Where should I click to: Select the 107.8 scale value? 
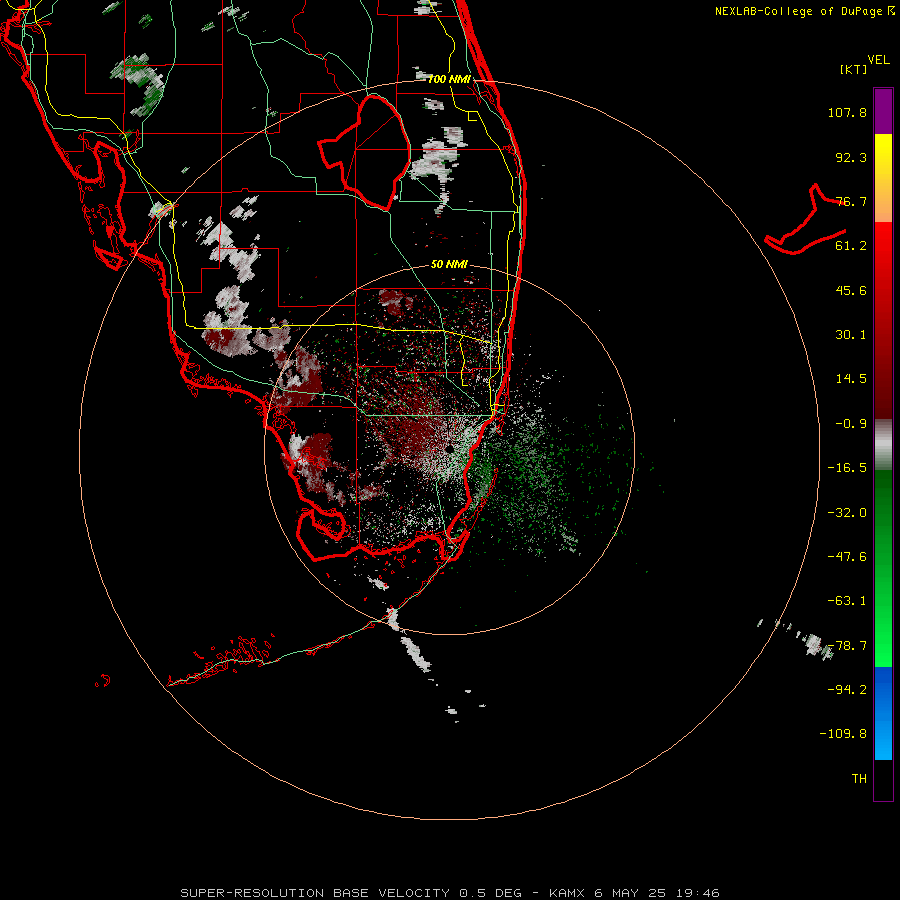tap(847, 112)
